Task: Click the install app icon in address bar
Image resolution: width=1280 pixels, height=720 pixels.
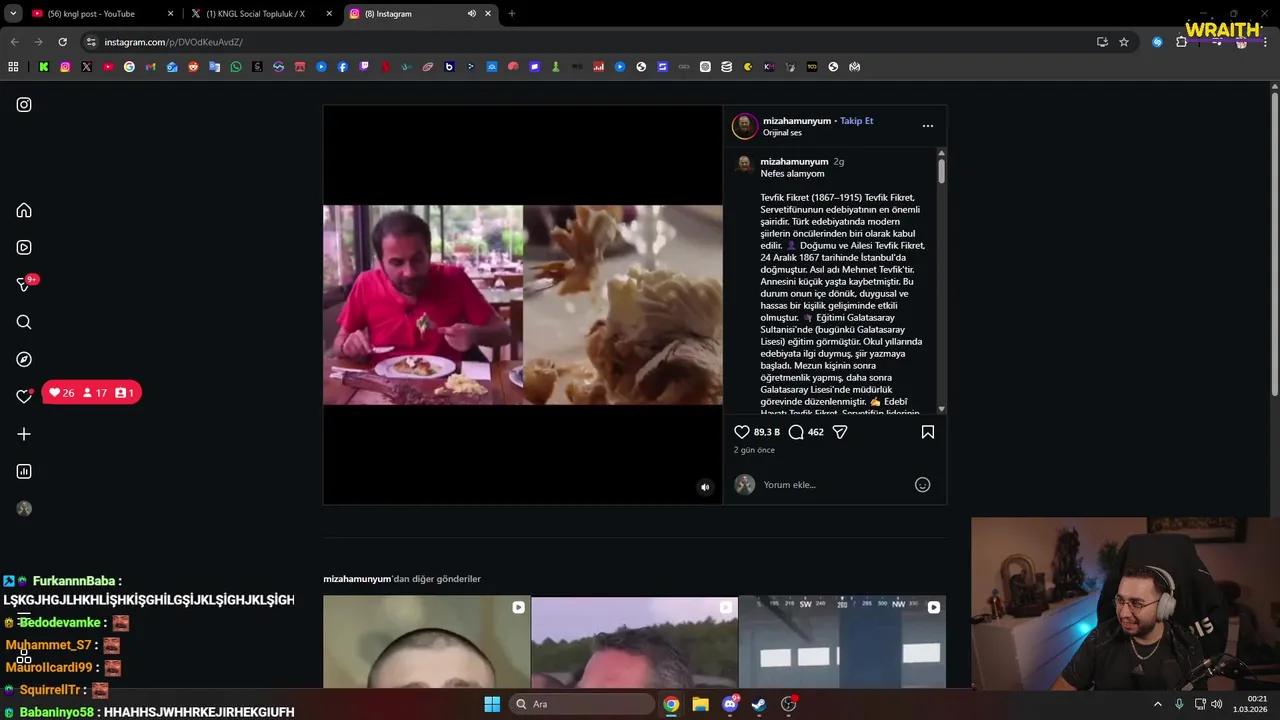Action: click(1102, 42)
